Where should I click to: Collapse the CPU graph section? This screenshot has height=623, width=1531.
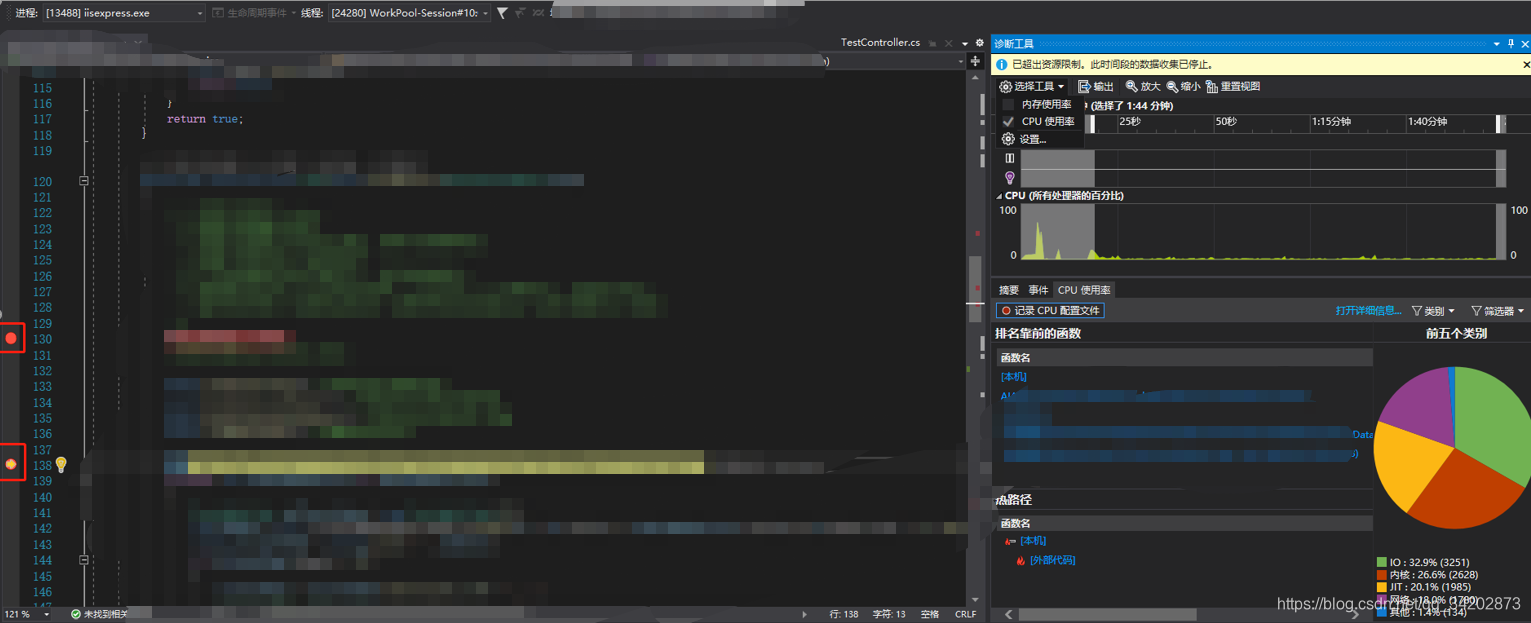pos(999,196)
